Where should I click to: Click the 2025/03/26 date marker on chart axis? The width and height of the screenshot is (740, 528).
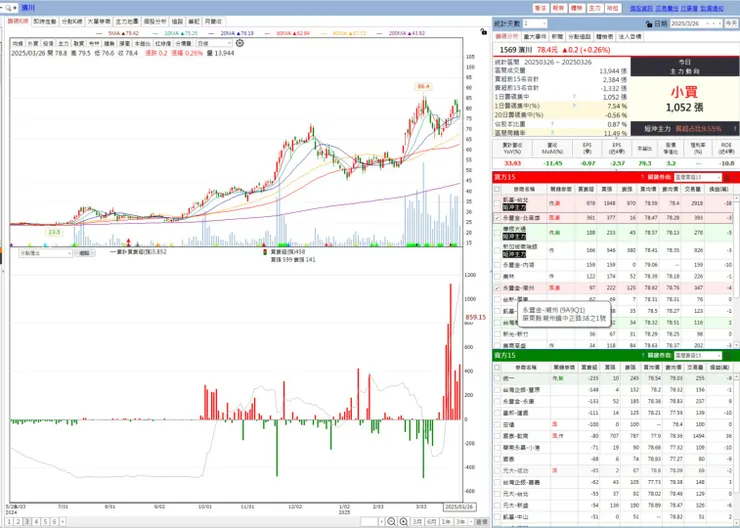(x=459, y=507)
